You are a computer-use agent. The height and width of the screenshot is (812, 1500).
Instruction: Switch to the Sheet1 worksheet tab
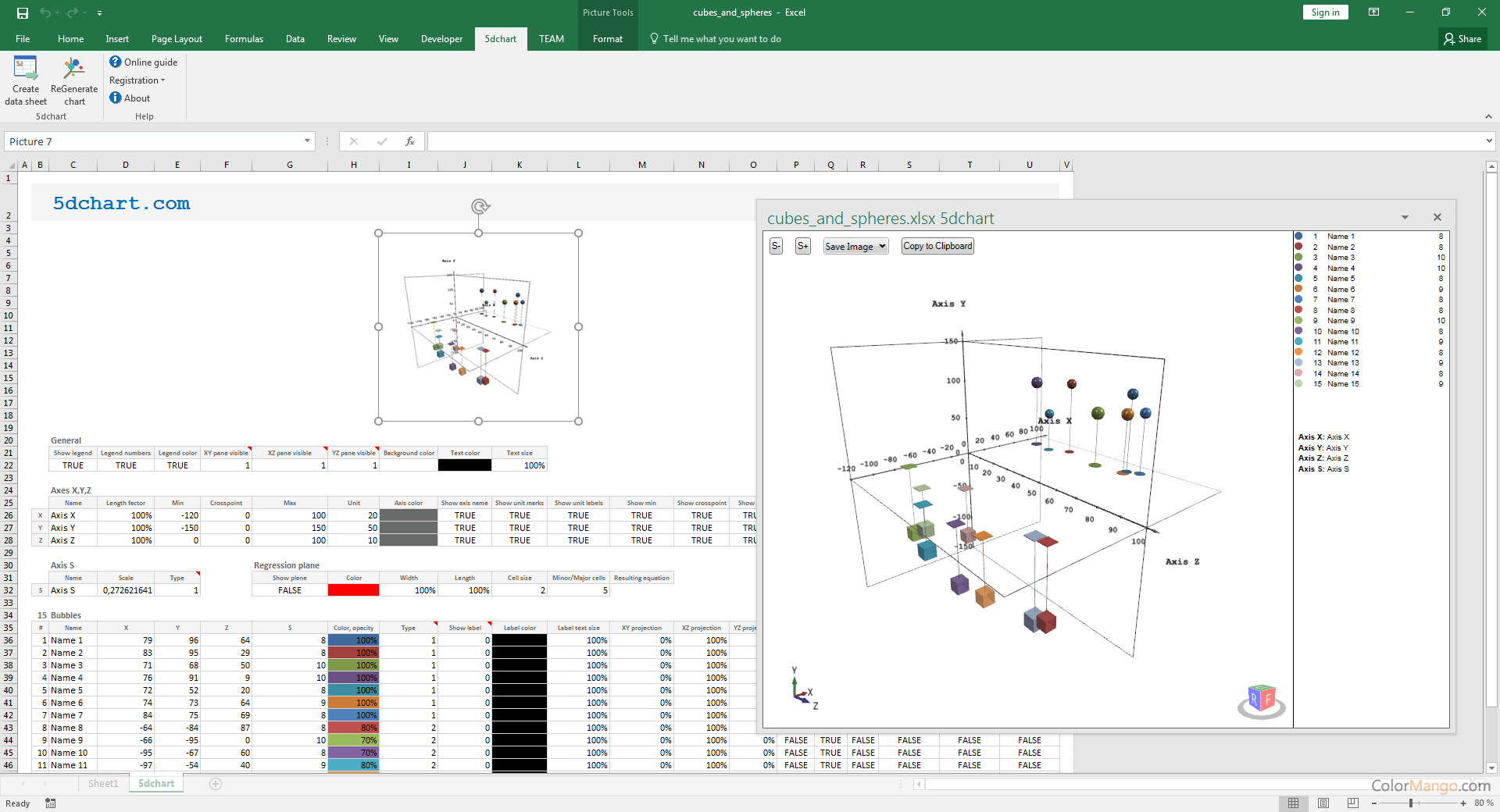coord(103,784)
